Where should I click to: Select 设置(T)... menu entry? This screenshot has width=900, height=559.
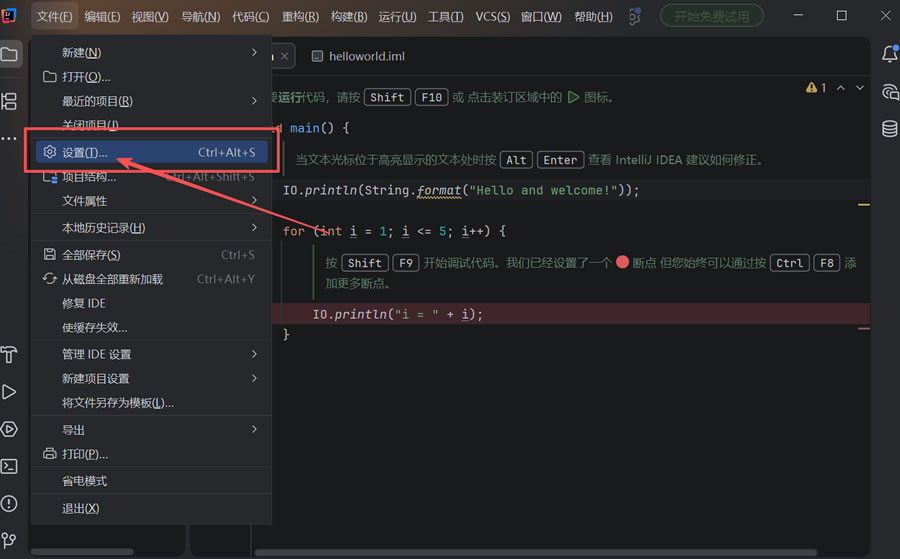click(151, 152)
